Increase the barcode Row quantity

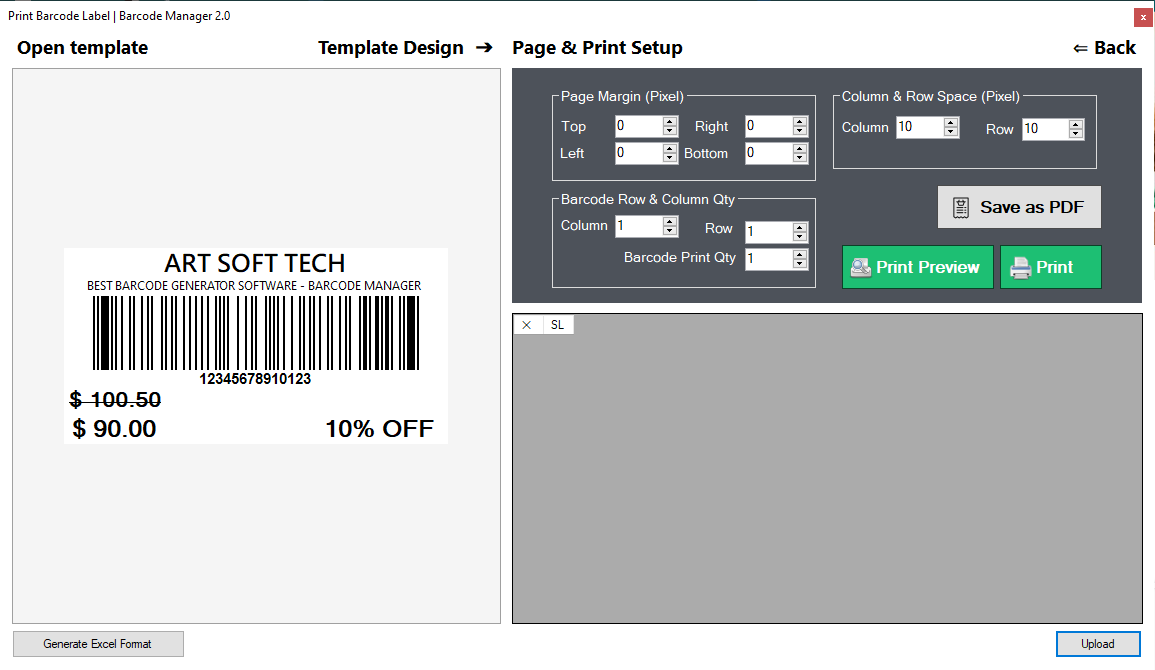pos(799,228)
